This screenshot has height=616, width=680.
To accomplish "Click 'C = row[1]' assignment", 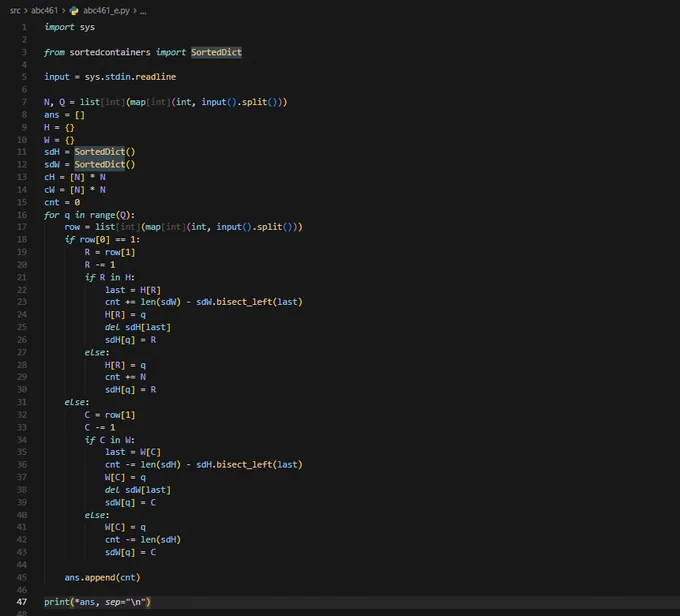I will (x=110, y=415).
